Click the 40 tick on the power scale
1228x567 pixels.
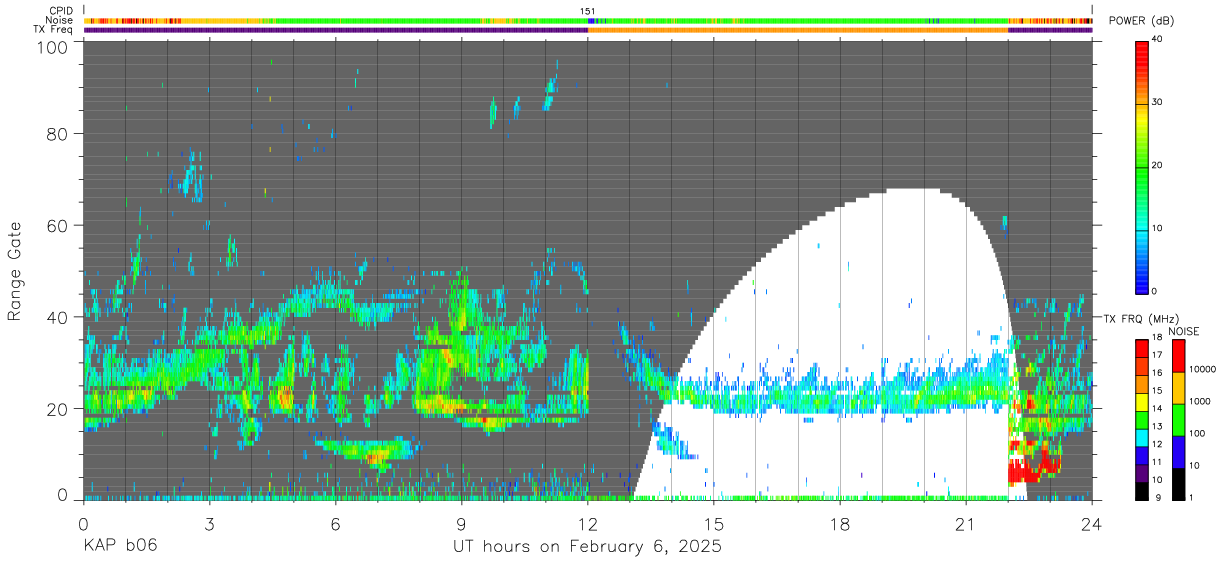coord(1158,40)
